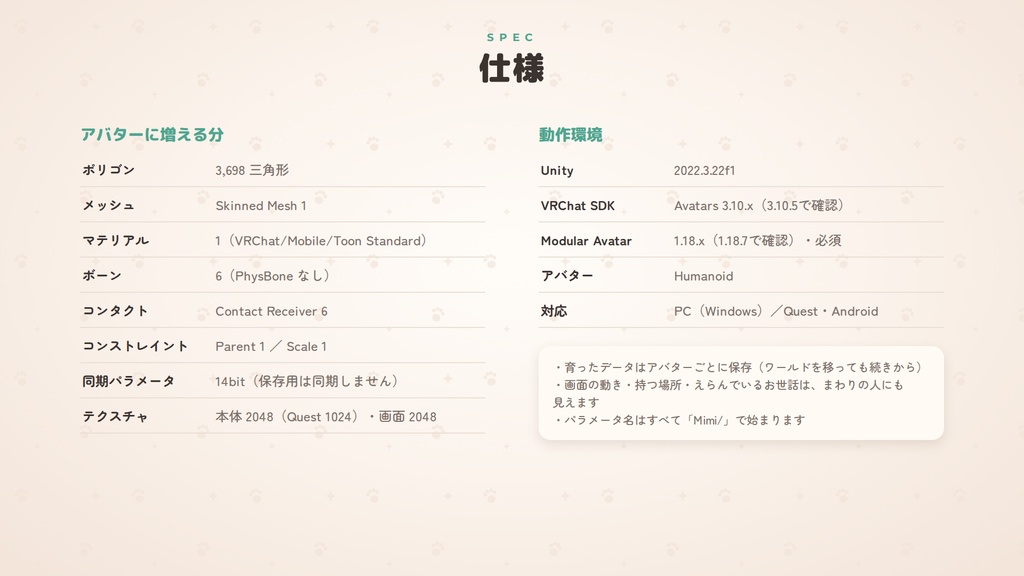Screen dimensions: 1024x576
Task: Click the 同期パラメータ row label
Action: (x=129, y=381)
